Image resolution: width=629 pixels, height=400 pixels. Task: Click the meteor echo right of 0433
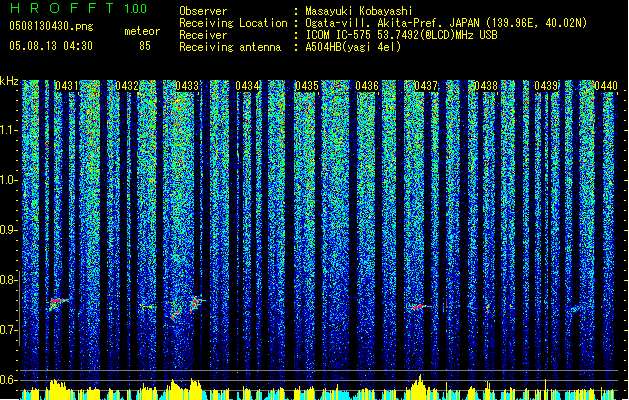pyautogui.click(x=196, y=303)
